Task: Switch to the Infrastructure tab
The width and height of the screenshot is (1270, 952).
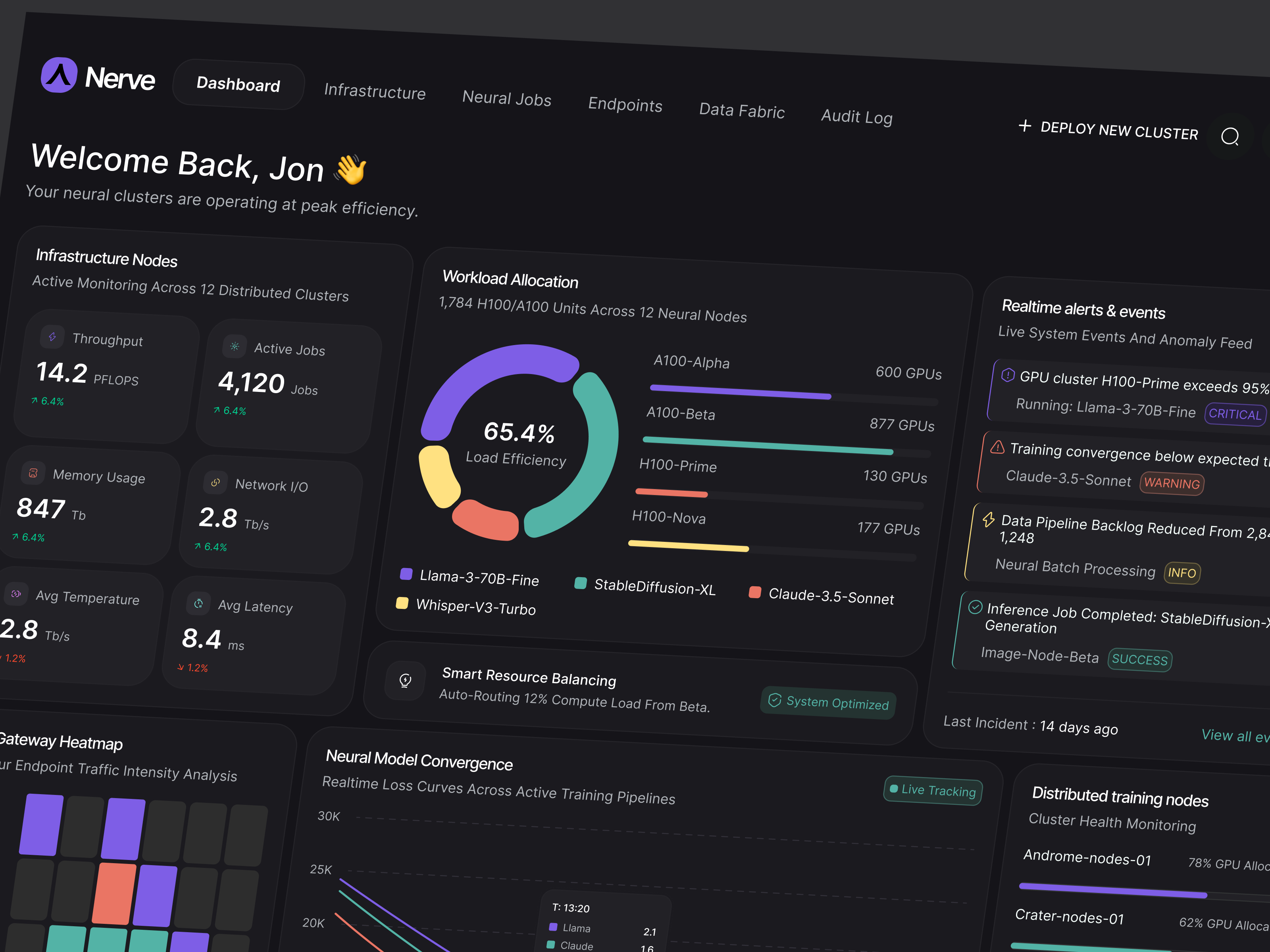Action: click(x=375, y=91)
